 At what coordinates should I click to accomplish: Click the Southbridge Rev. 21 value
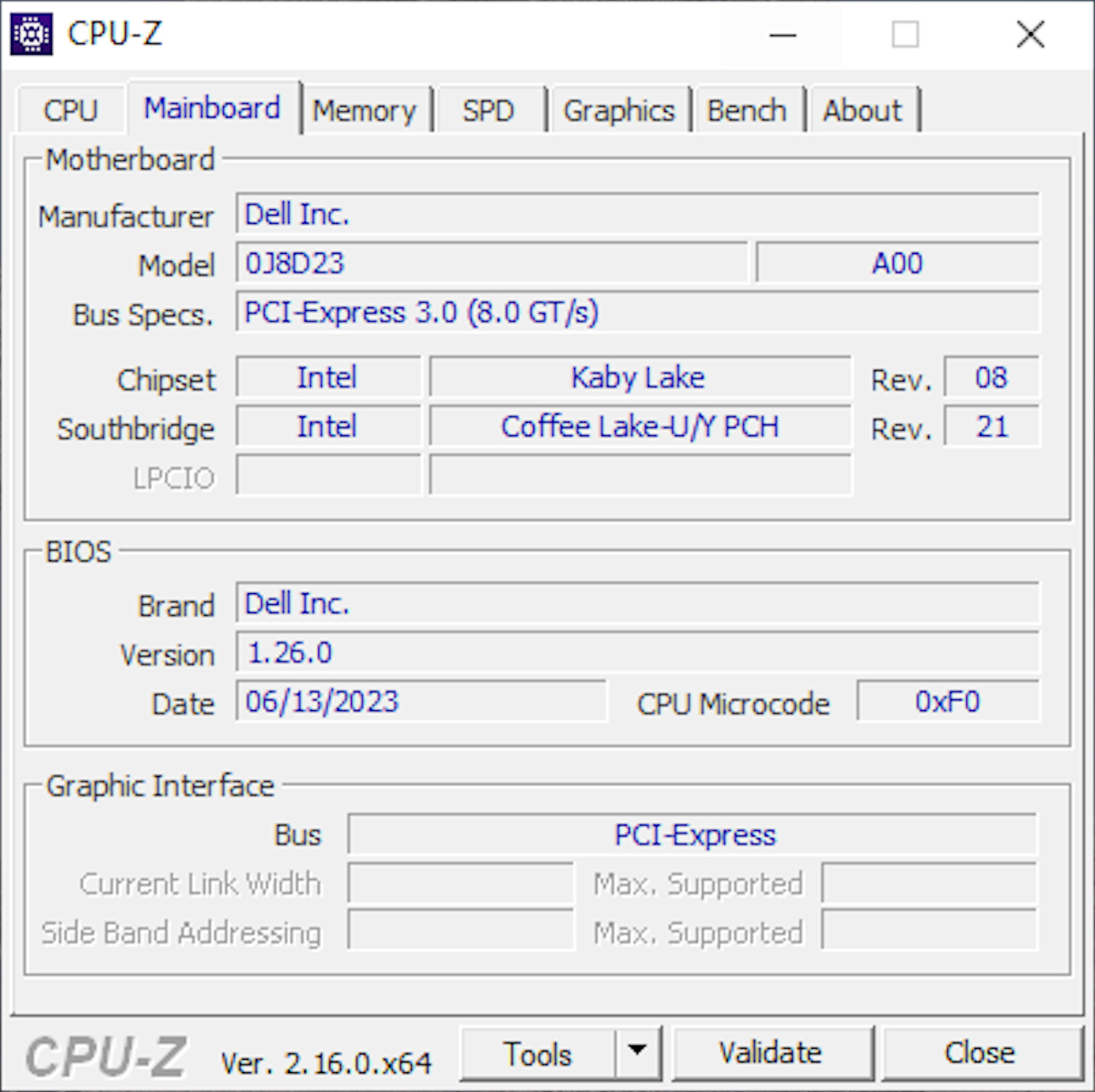pyautogui.click(x=992, y=426)
